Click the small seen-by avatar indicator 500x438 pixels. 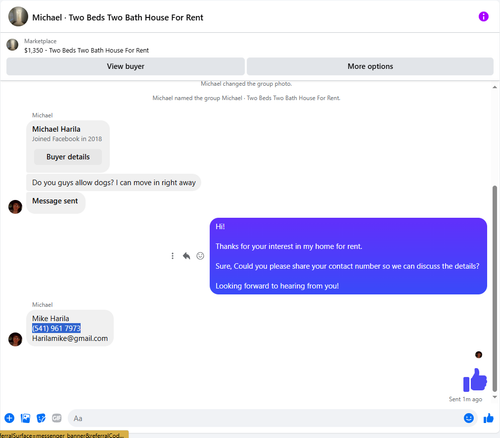(x=479, y=354)
